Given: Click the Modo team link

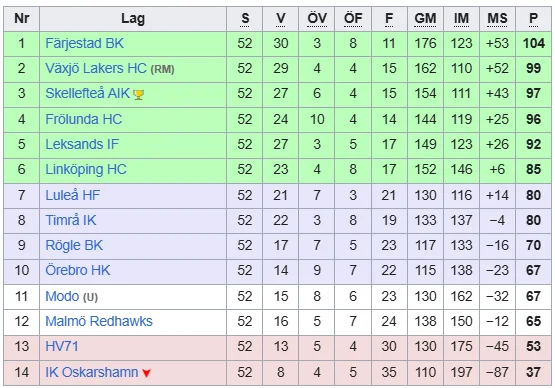Looking at the screenshot, I should [62, 296].
